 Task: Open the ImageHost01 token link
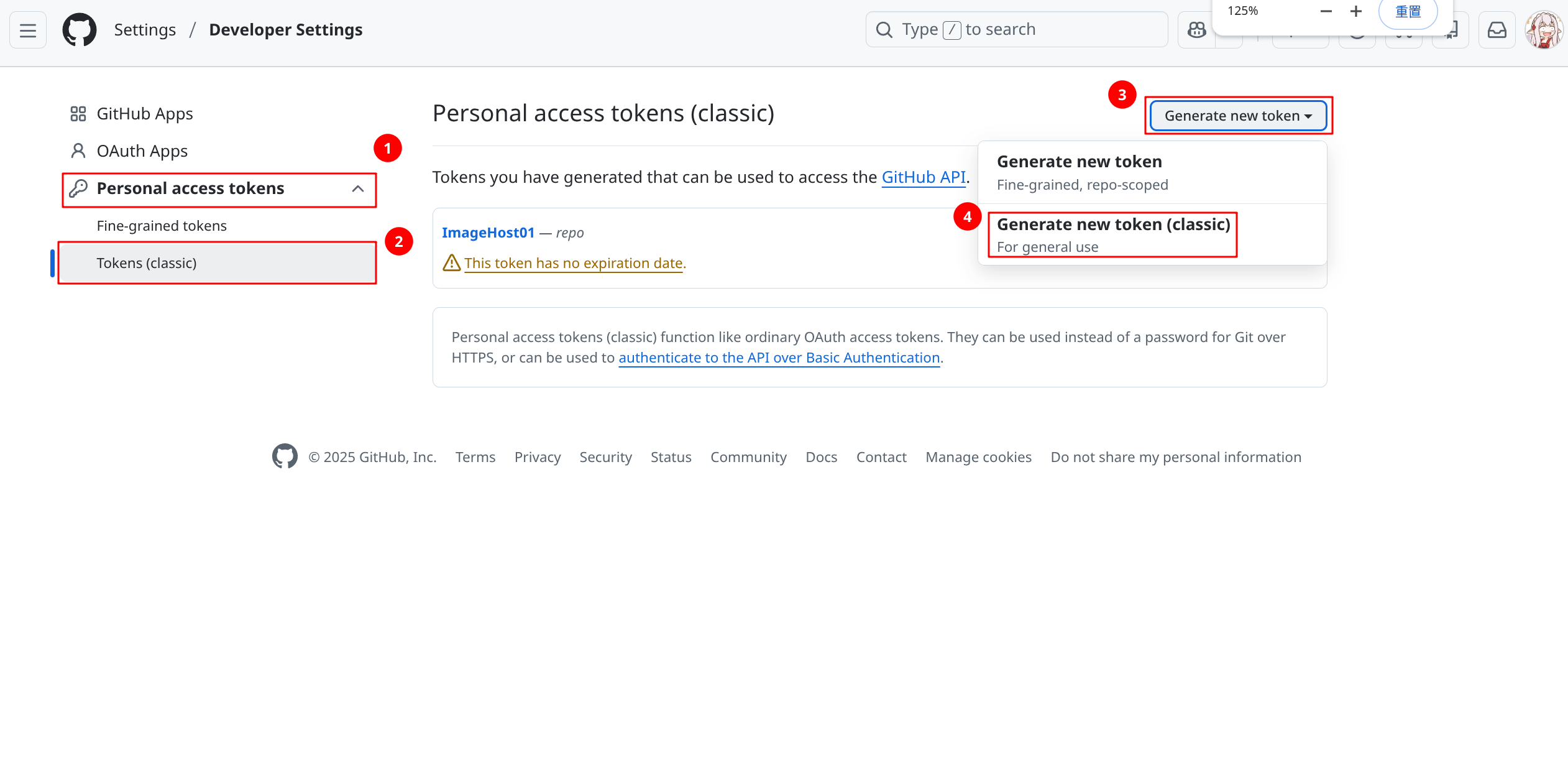pos(488,233)
